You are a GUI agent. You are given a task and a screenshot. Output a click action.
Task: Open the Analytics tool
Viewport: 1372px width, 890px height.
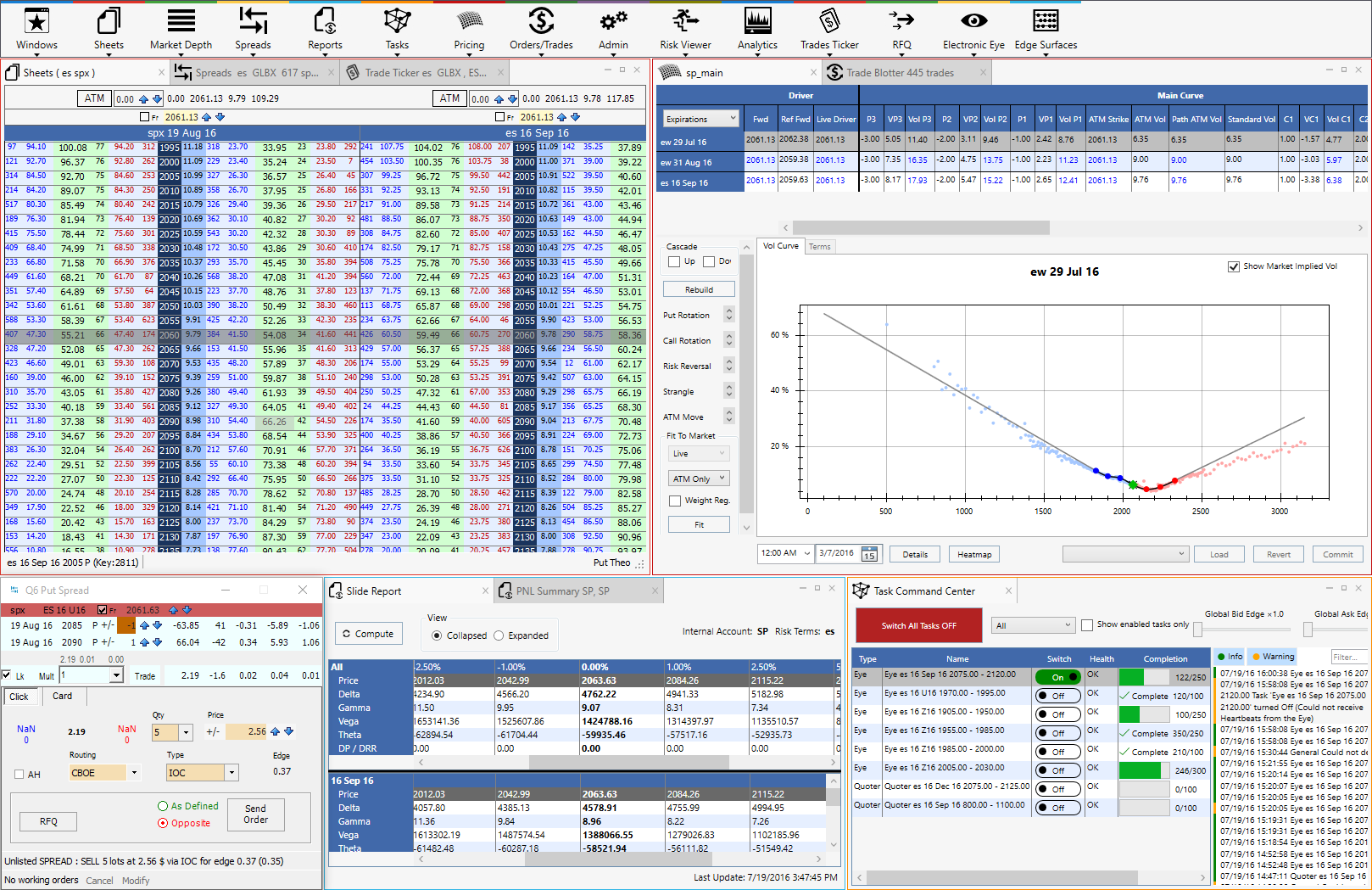757,29
